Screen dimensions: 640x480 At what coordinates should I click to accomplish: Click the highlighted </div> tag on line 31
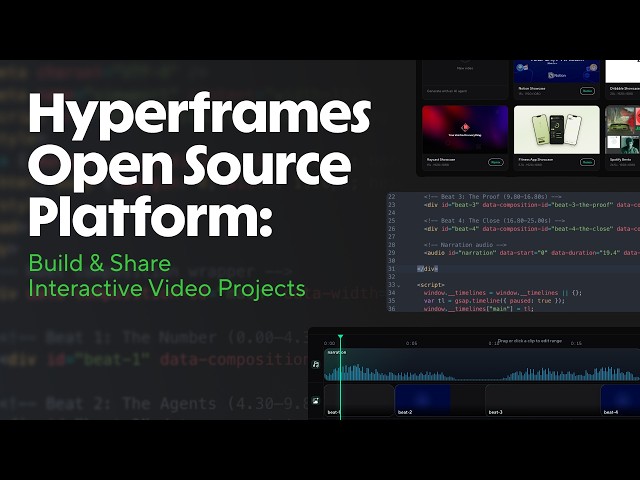click(x=427, y=269)
